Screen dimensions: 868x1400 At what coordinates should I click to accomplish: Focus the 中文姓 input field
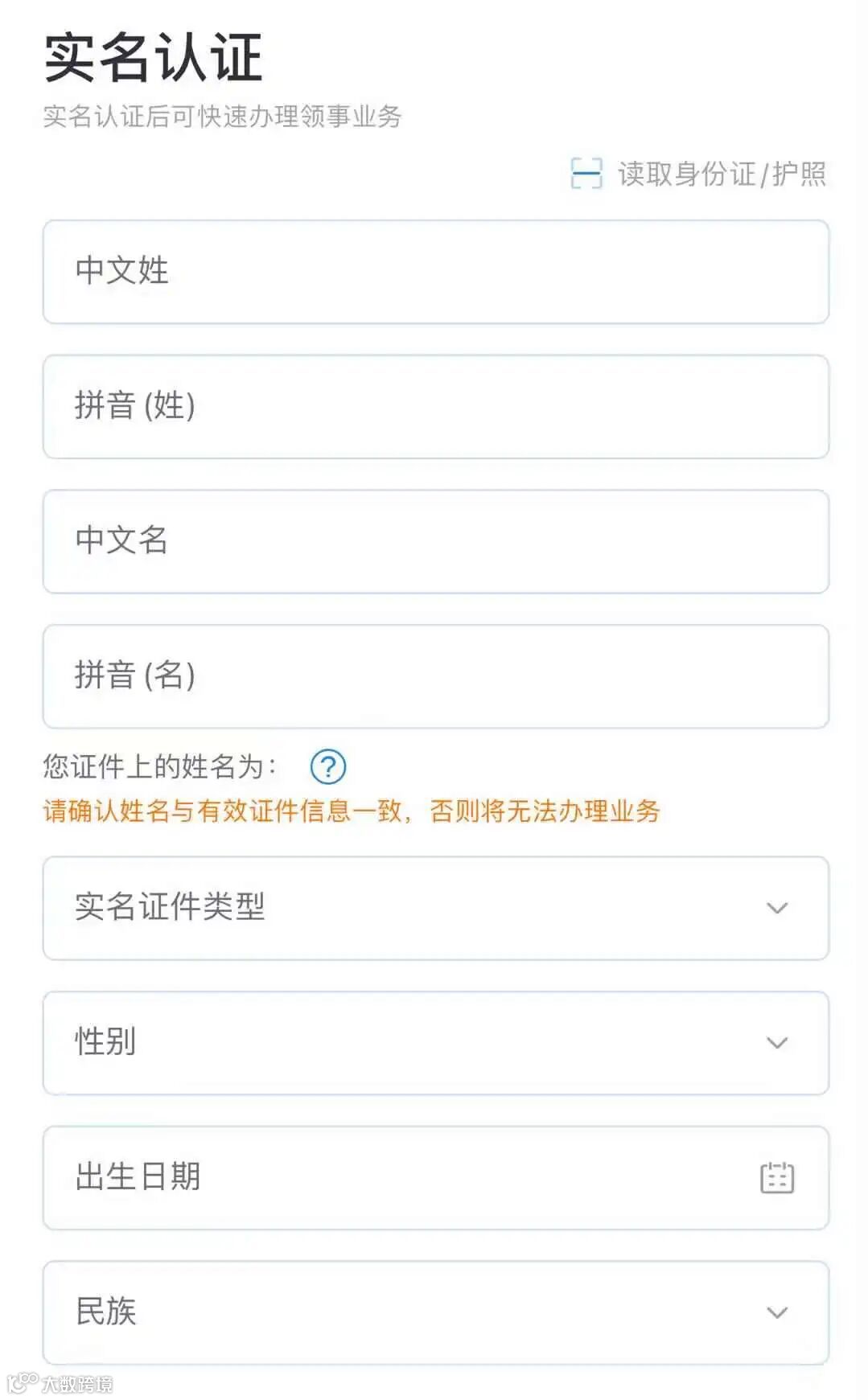pyautogui.click(x=436, y=272)
